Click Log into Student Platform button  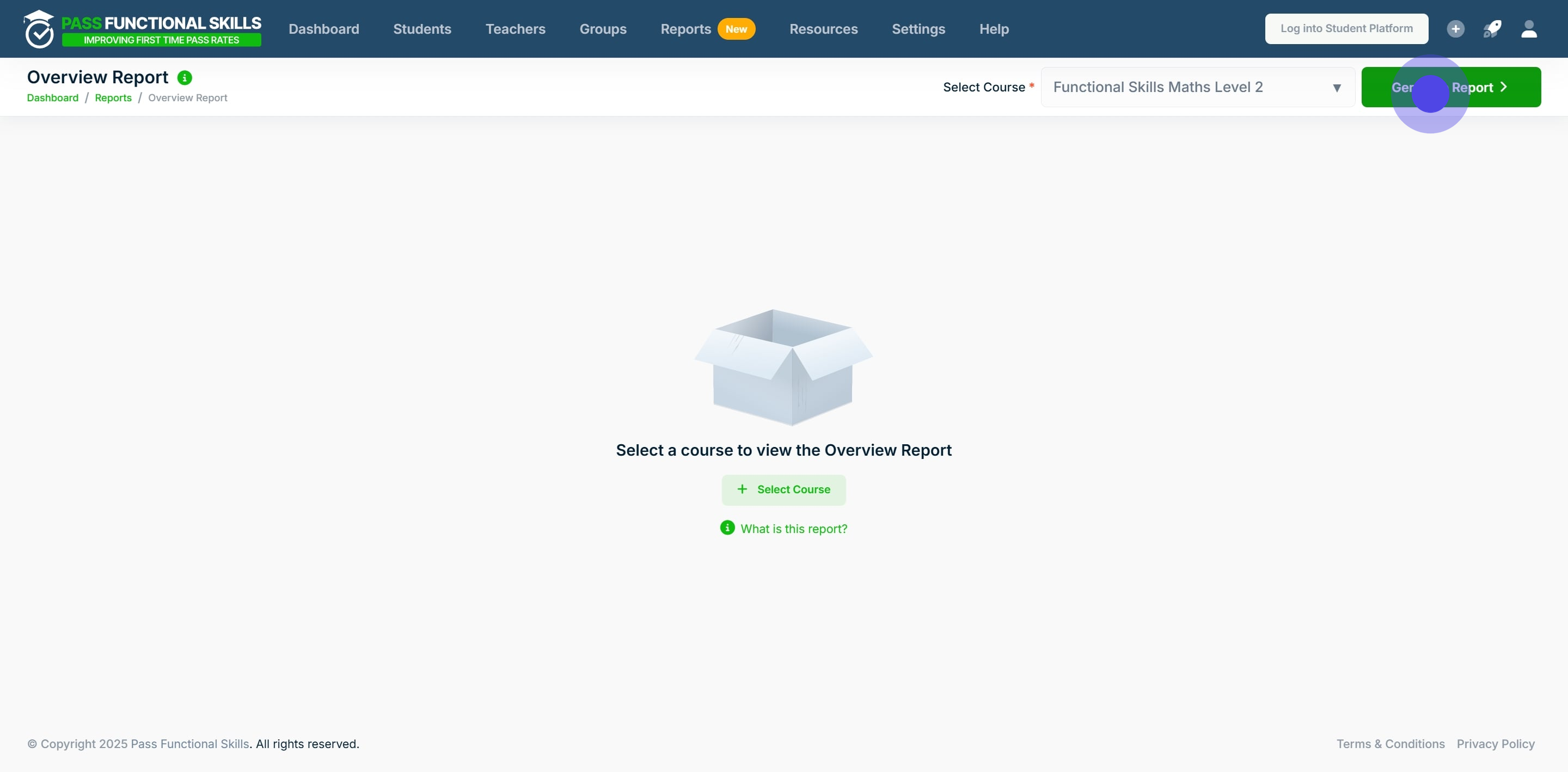[x=1346, y=29]
